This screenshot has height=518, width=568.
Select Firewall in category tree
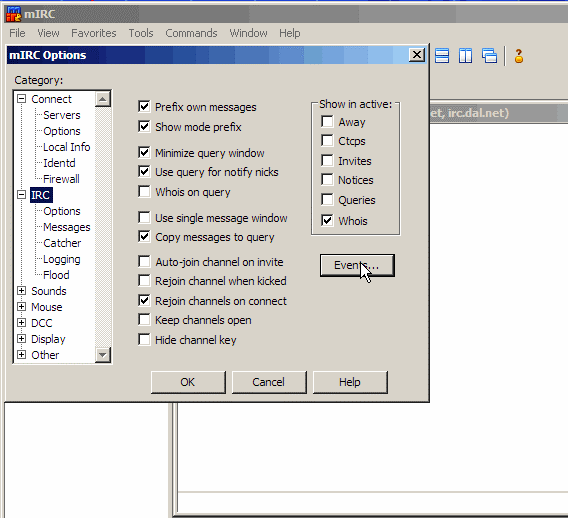click(61, 179)
